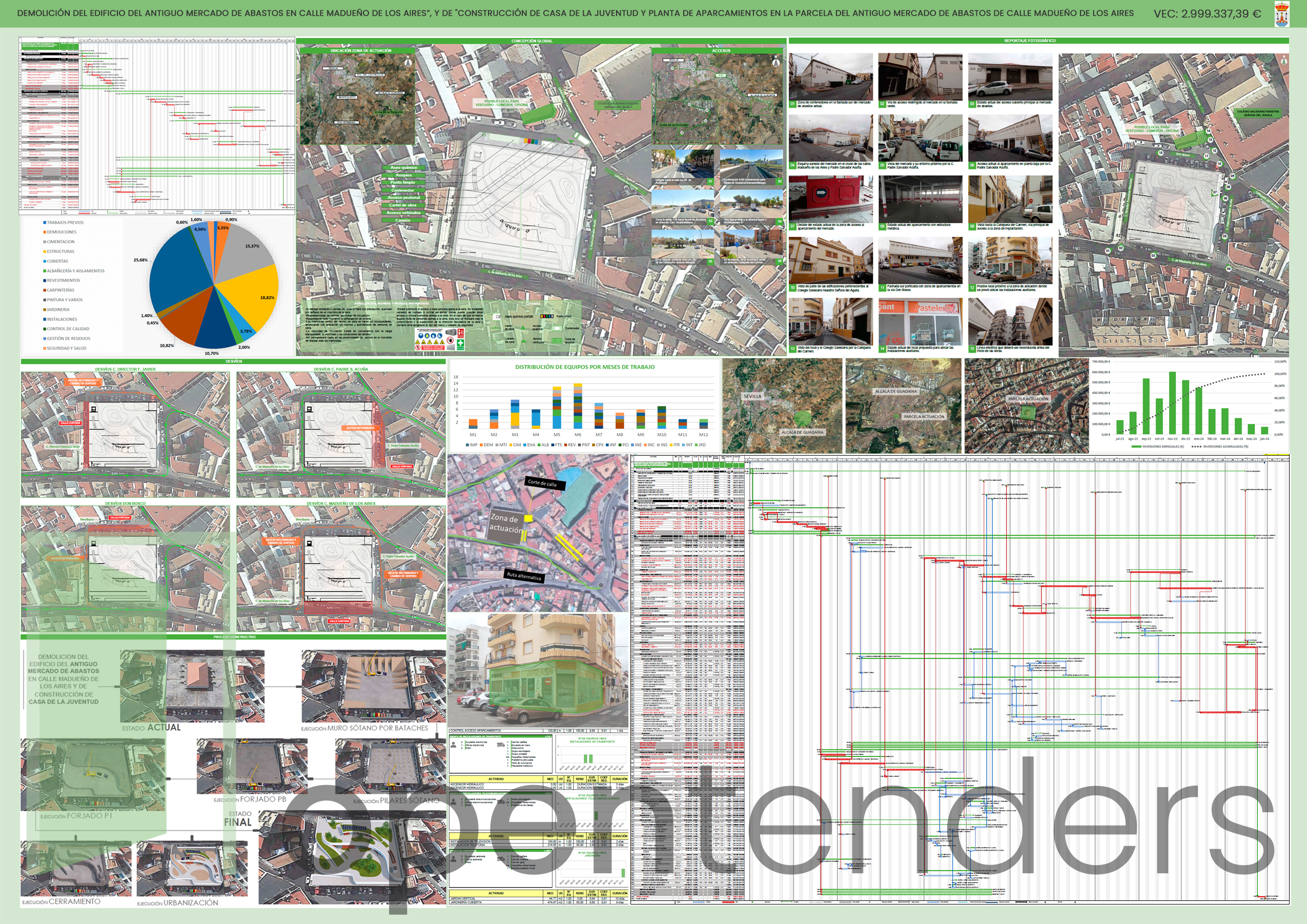Open Reportaje Fotográfico photo 07 red door thumbnail
1307x924 pixels.
(x=830, y=199)
